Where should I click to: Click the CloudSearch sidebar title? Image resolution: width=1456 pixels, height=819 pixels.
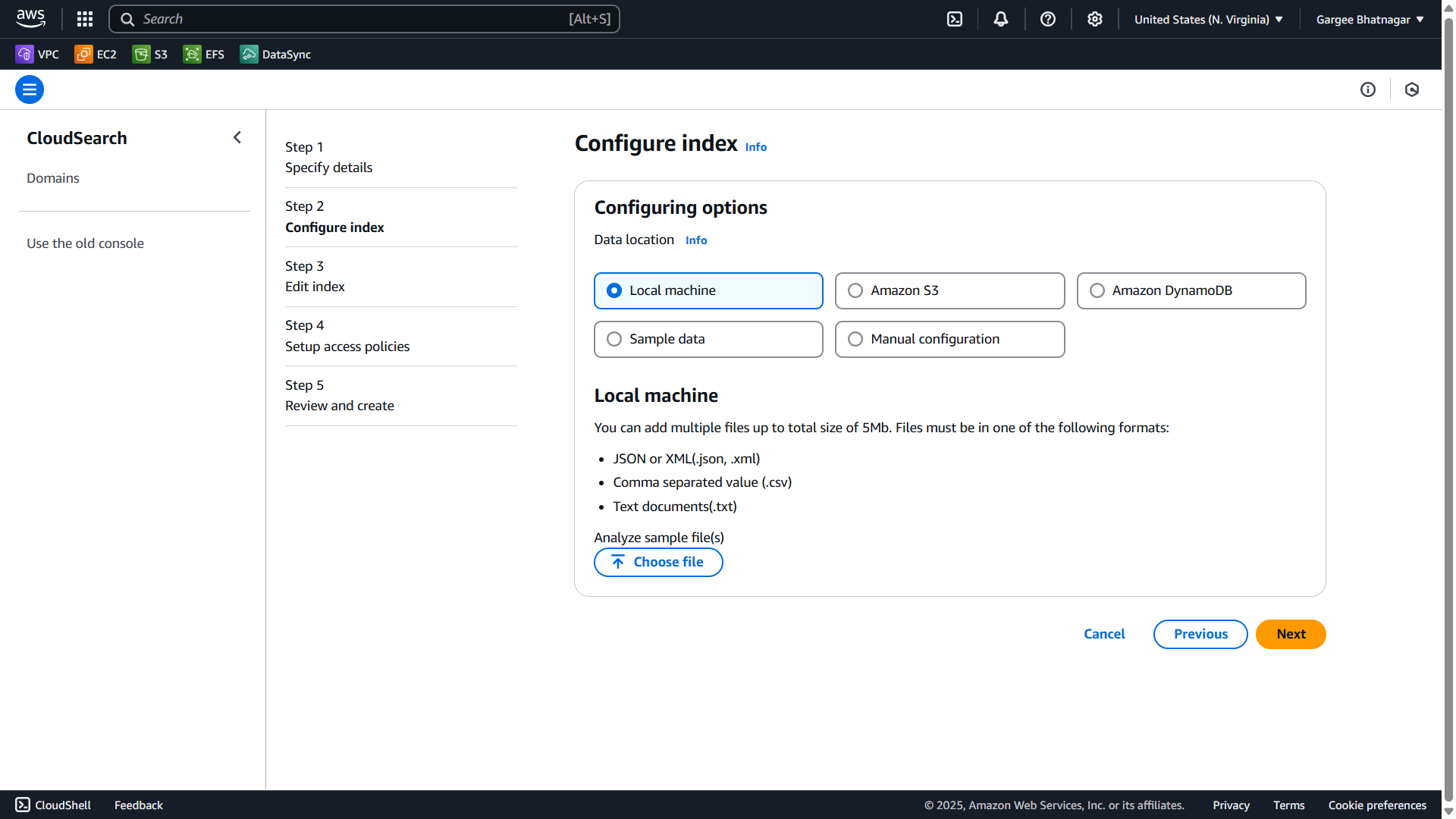pyautogui.click(x=77, y=138)
